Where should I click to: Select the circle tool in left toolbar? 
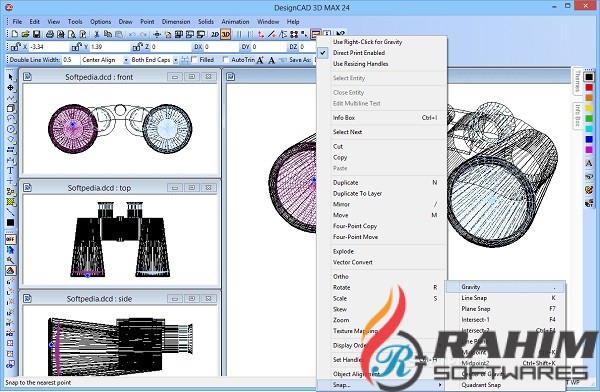point(11,129)
